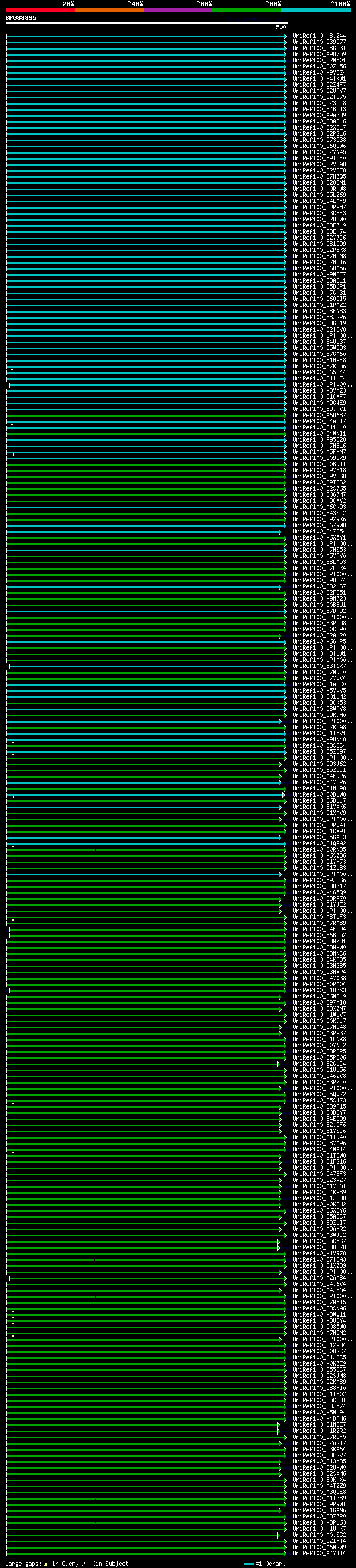Viewport: 356px width, 1568px height.
Task: Select label UniRef100_C3A2L6
Action: point(319,121)
